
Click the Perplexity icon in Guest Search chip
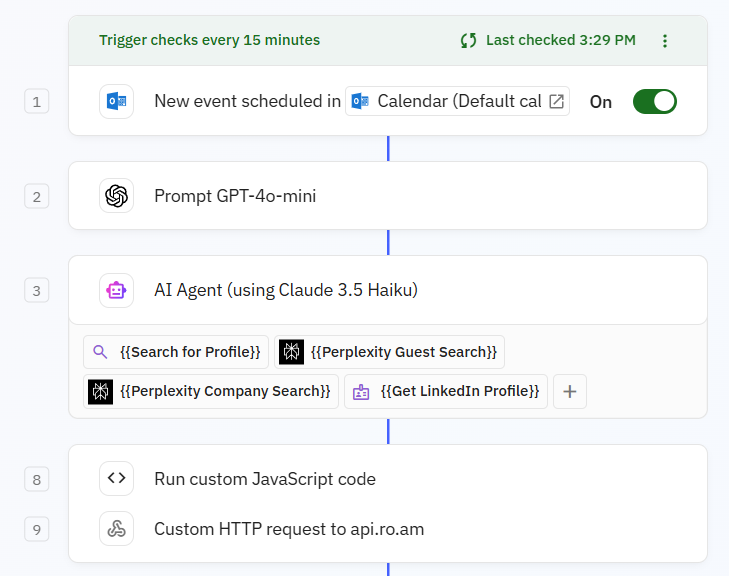pyautogui.click(x=292, y=352)
